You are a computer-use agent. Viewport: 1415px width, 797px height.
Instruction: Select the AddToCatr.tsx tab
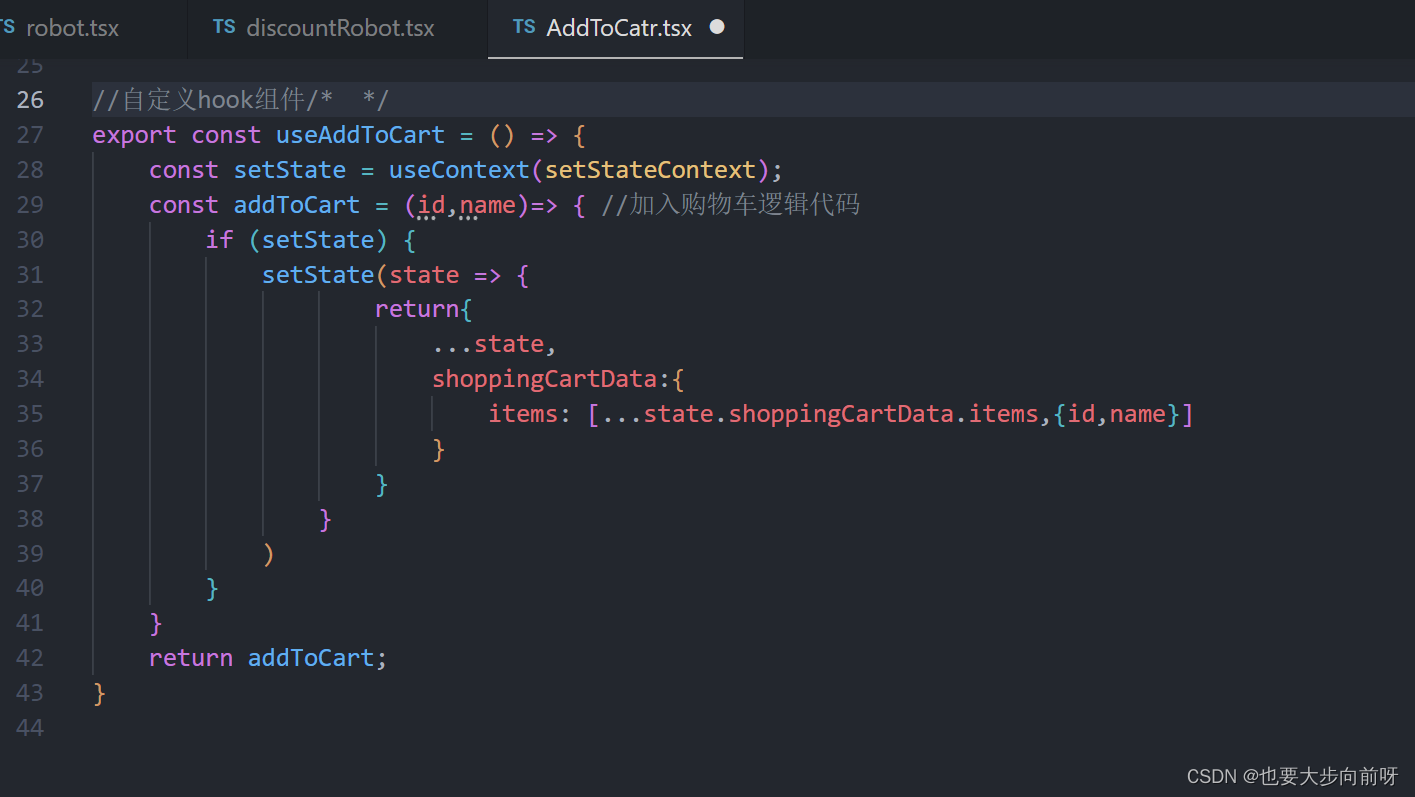pyautogui.click(x=615, y=27)
